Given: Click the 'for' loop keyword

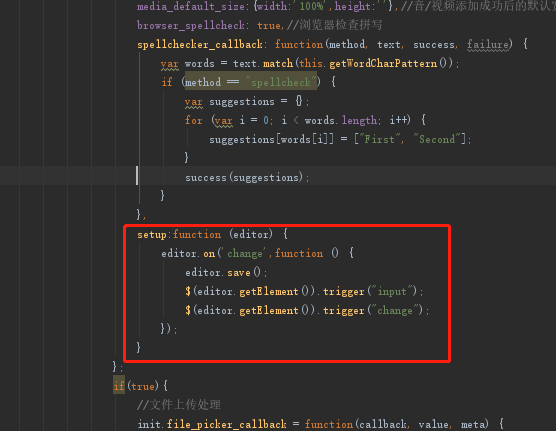Looking at the screenshot, I should coord(194,120).
